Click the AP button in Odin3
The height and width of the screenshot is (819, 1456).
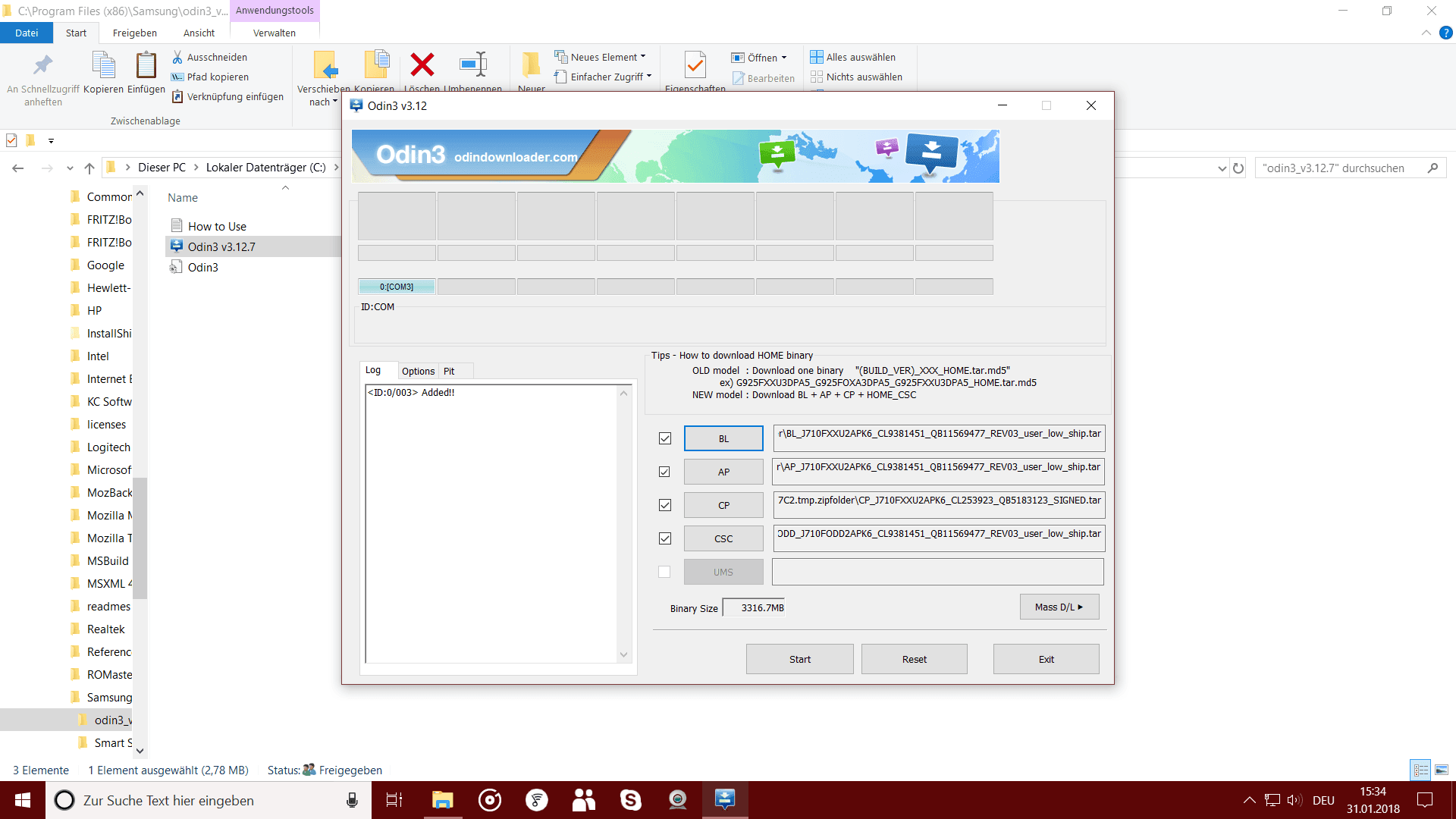723,472
